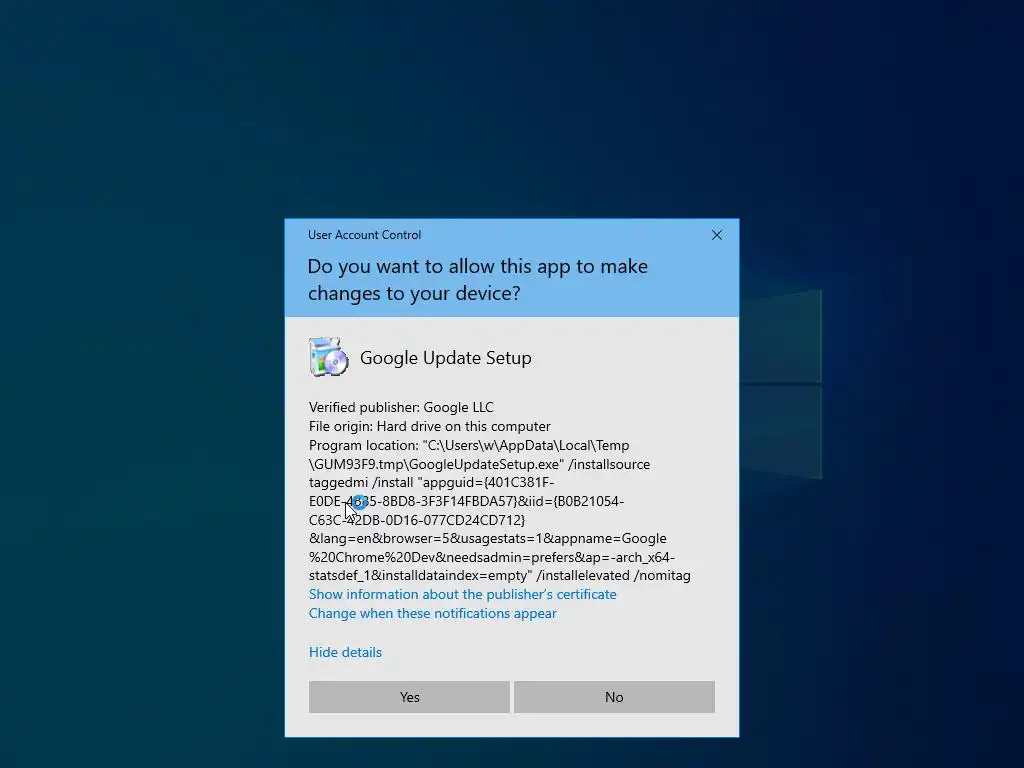
Task: Click the Program location path line
Action: click(x=469, y=445)
